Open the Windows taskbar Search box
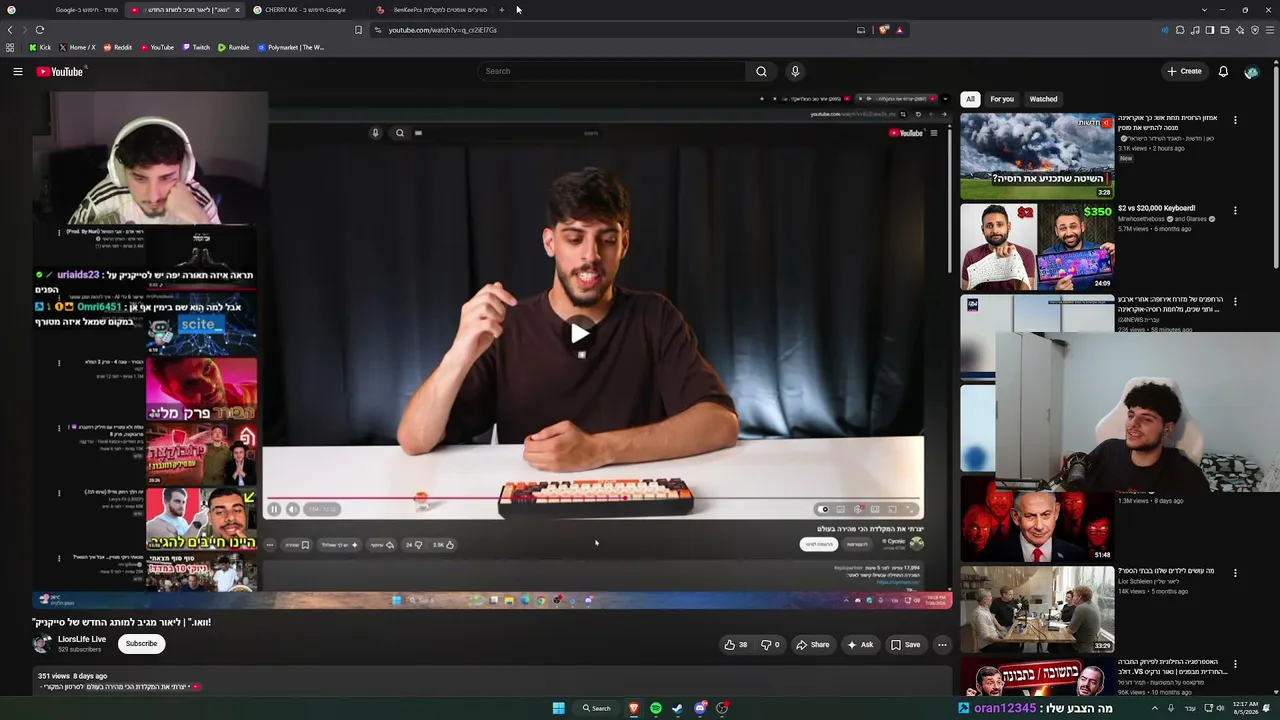This screenshot has height=720, width=1280. tap(596, 708)
